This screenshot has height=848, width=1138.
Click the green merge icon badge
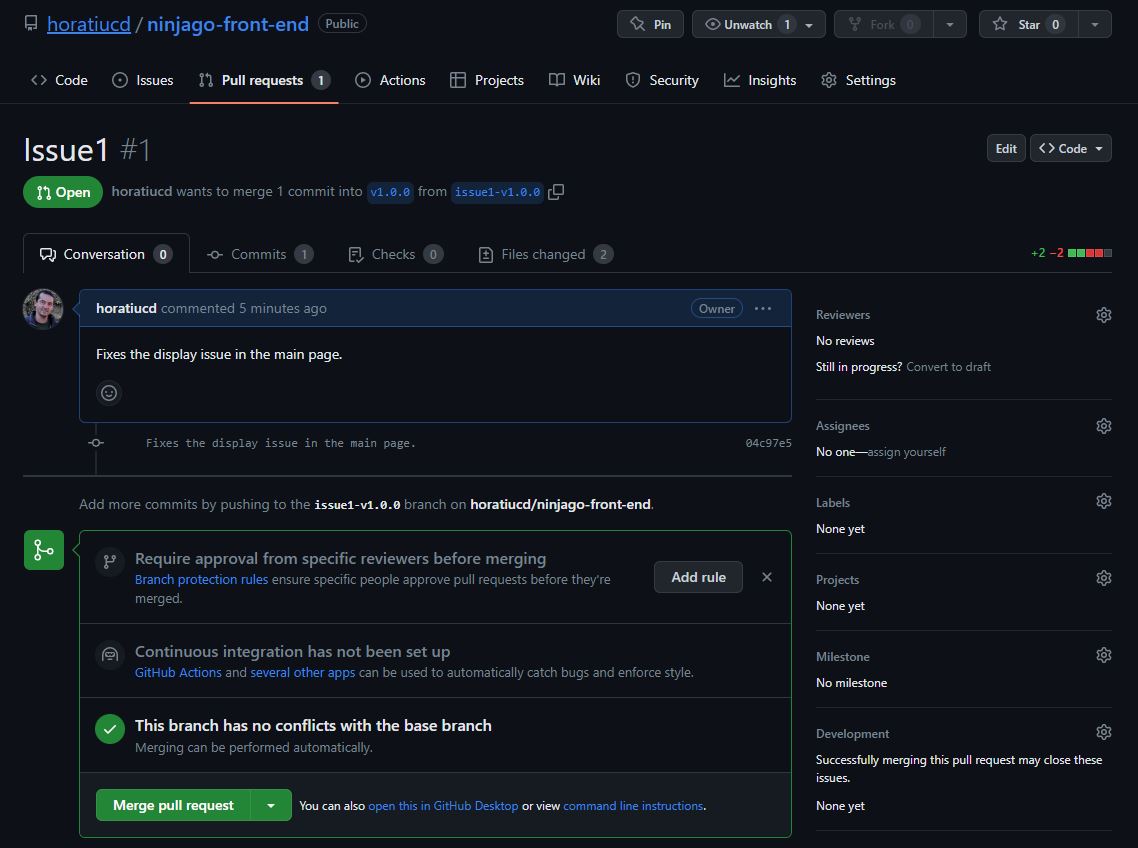click(44, 550)
